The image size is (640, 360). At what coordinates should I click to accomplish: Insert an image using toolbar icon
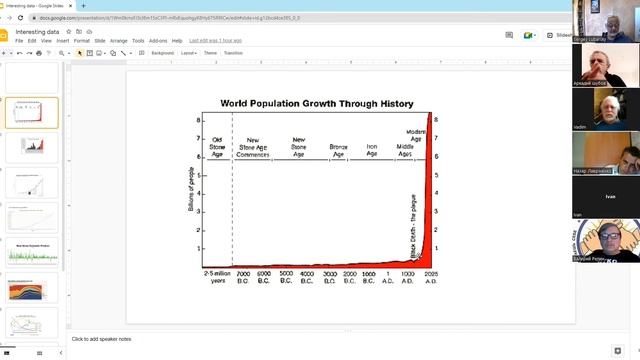pyautogui.click(x=99, y=53)
